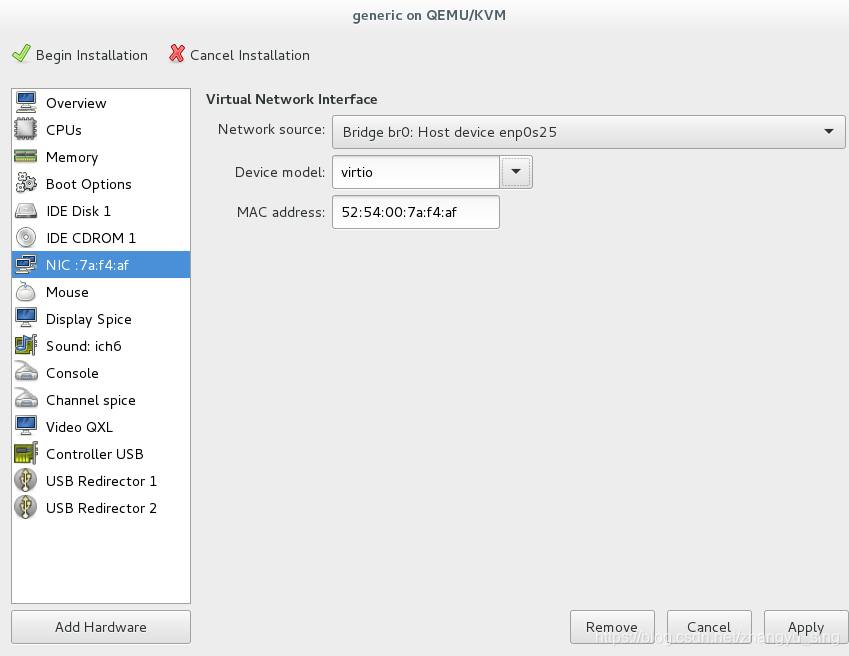Click the Sound ich6 sound card icon
The width and height of the screenshot is (849, 656).
pos(26,345)
